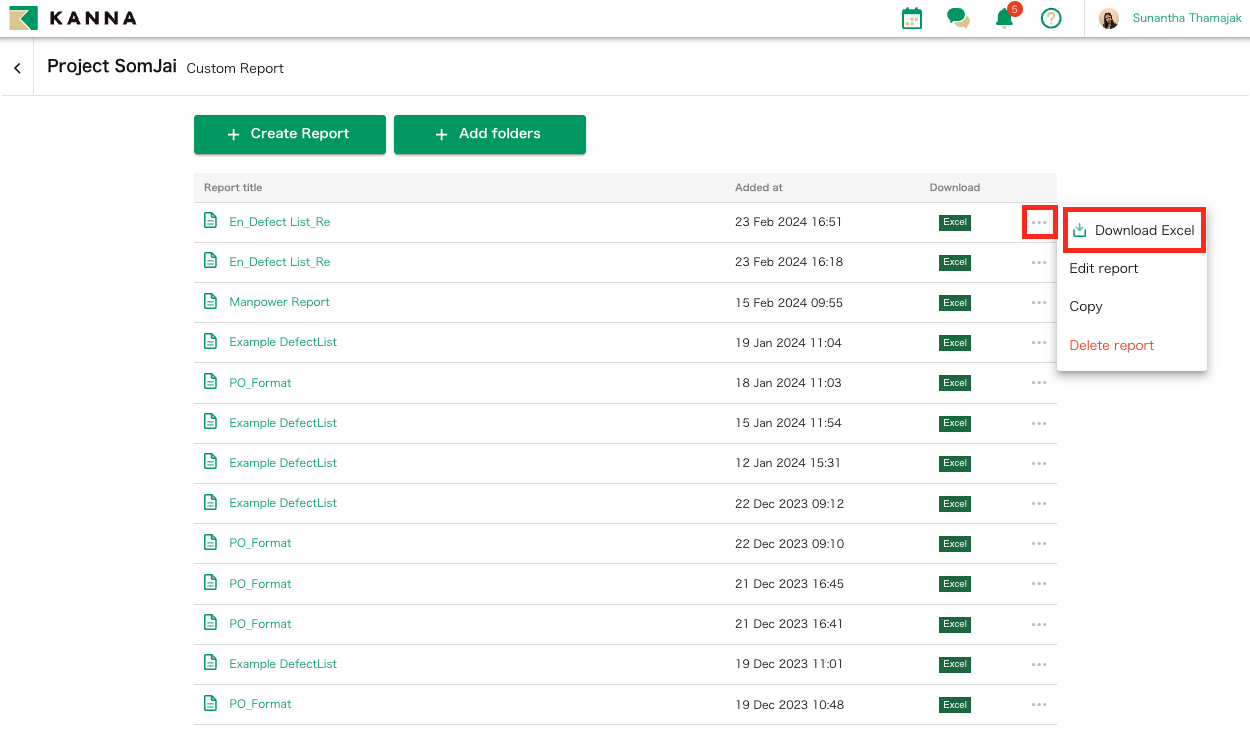Select Delete report from the context menu
The width and height of the screenshot is (1250, 739).
point(1111,344)
